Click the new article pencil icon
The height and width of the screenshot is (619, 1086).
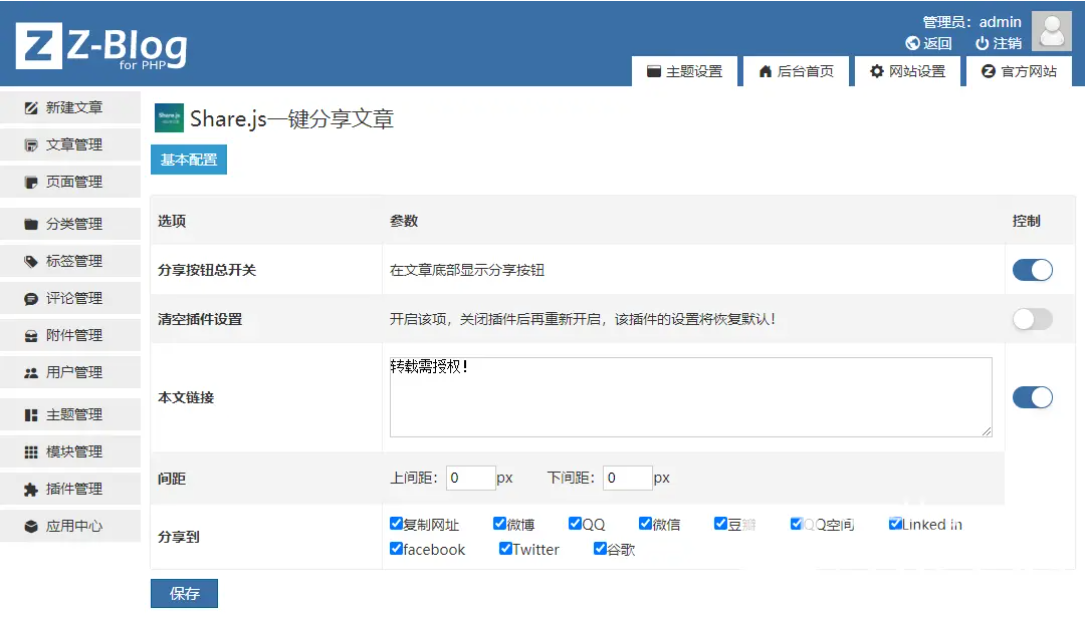[30, 108]
